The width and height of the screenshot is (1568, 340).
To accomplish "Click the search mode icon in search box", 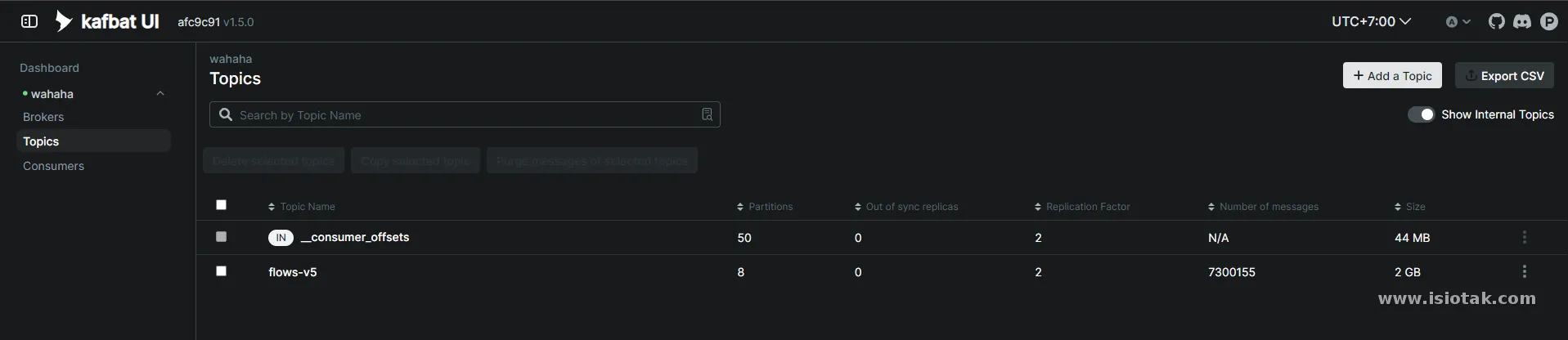I will click(708, 114).
